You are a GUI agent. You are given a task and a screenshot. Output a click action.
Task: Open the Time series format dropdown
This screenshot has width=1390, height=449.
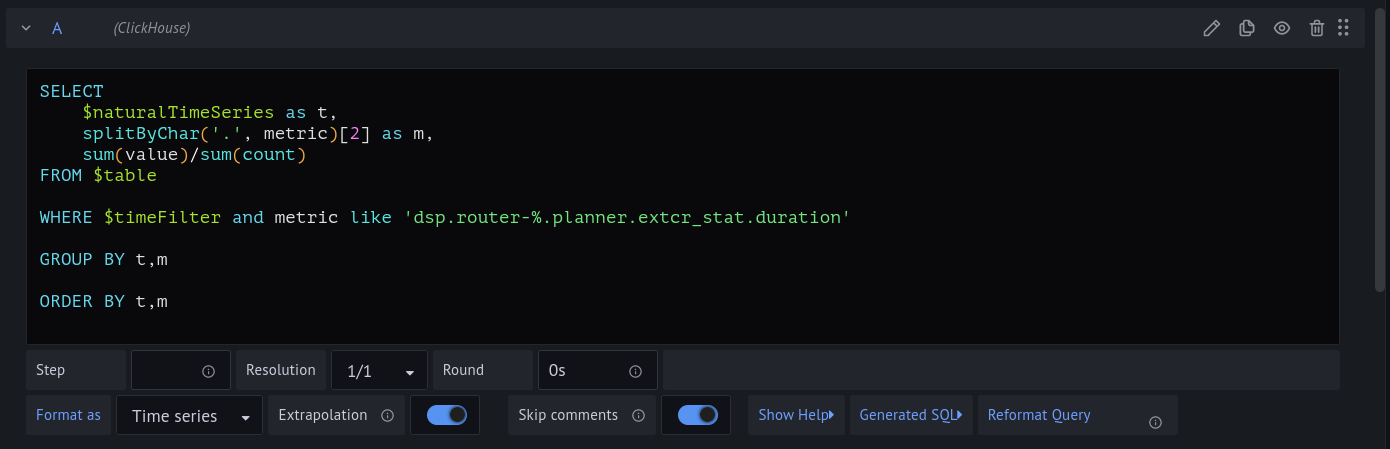[190, 415]
